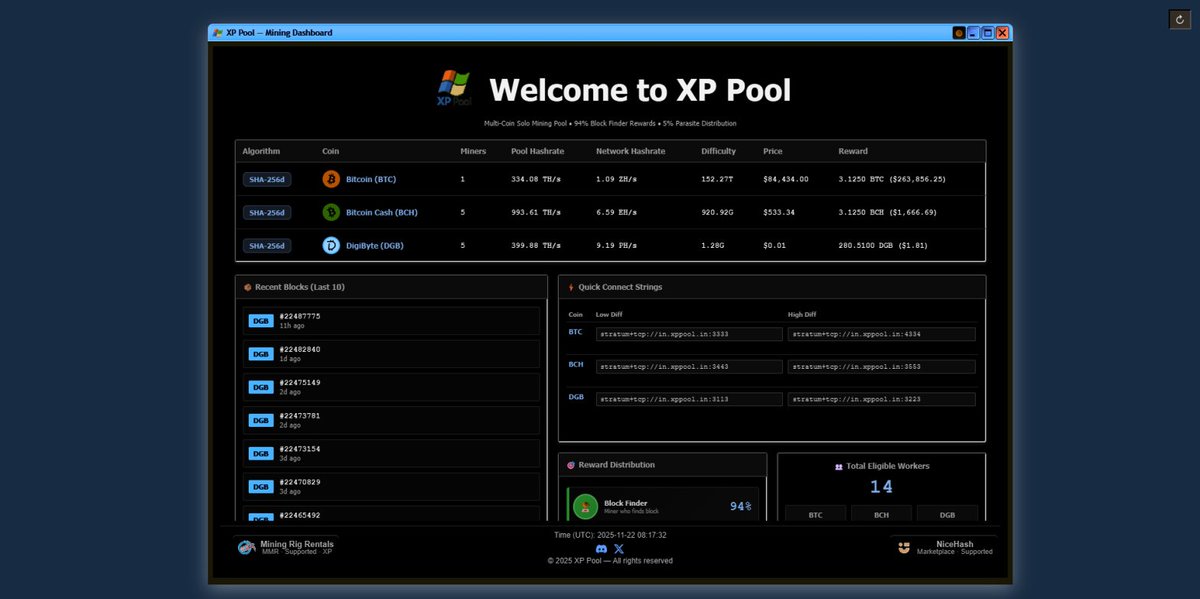Click the 94% Block Finder percentage

(x=740, y=506)
